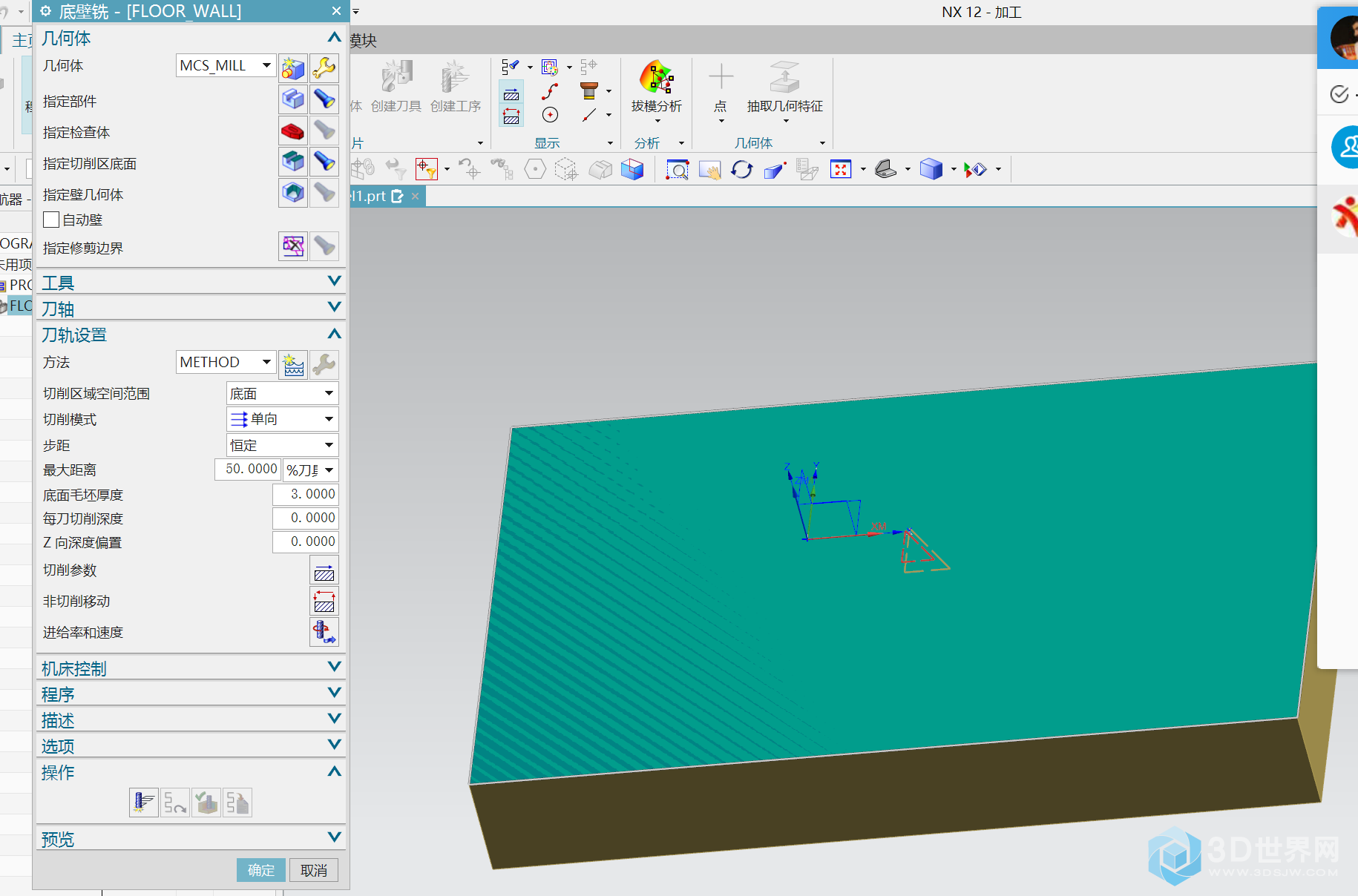Click the Generate tool path icon

[144, 803]
